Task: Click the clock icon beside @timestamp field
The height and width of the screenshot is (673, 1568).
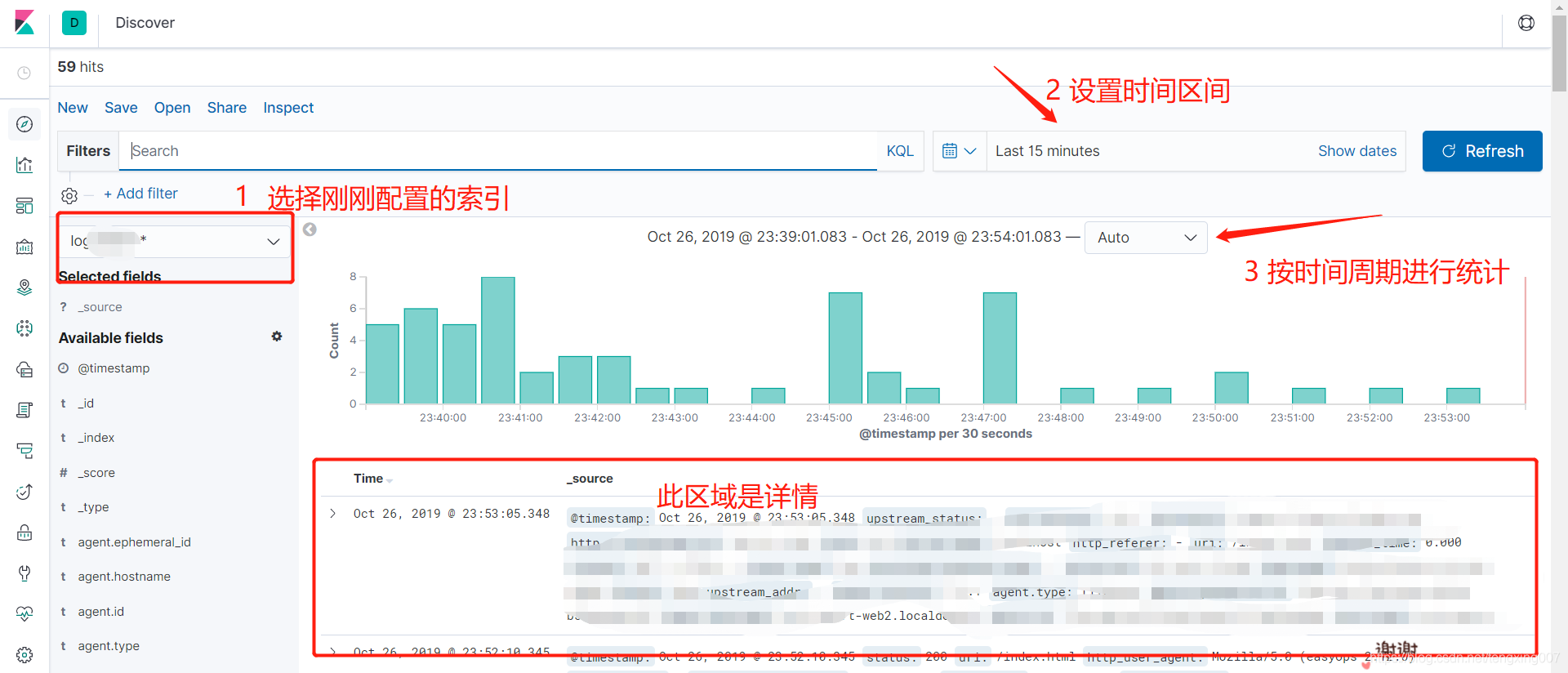Action: pos(64,368)
